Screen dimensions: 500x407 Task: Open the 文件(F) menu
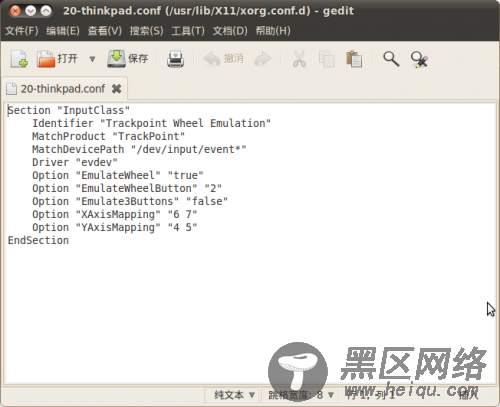22,31
